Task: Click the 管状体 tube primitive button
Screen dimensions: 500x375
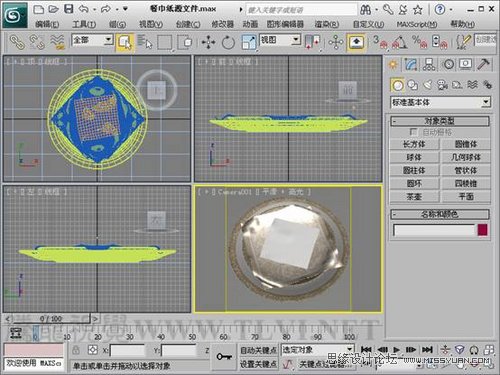Action: point(466,170)
